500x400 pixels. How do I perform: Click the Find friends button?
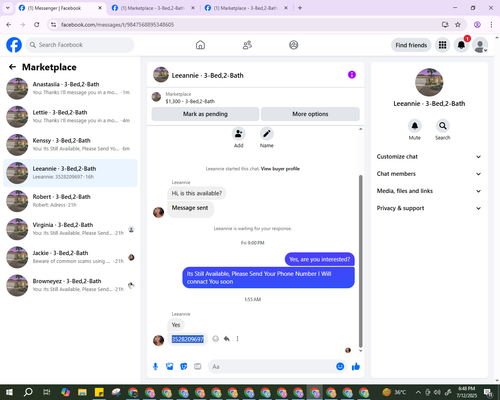411,45
